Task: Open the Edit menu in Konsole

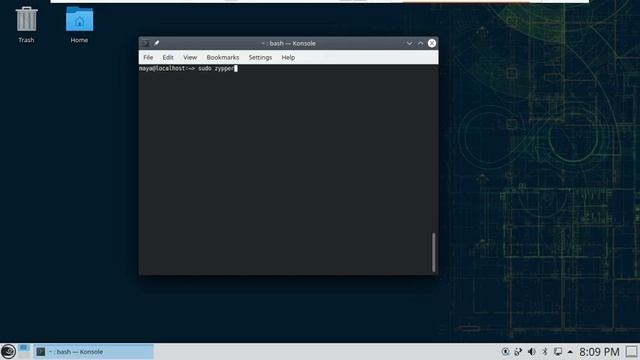Action: (x=168, y=58)
